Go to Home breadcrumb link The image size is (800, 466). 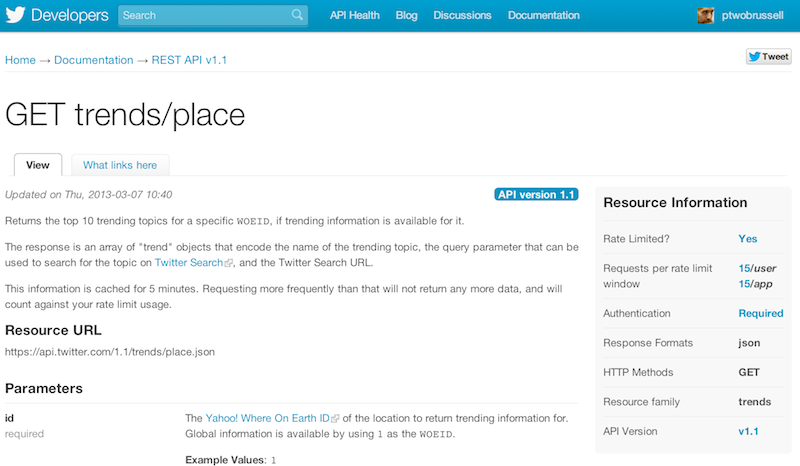20,60
